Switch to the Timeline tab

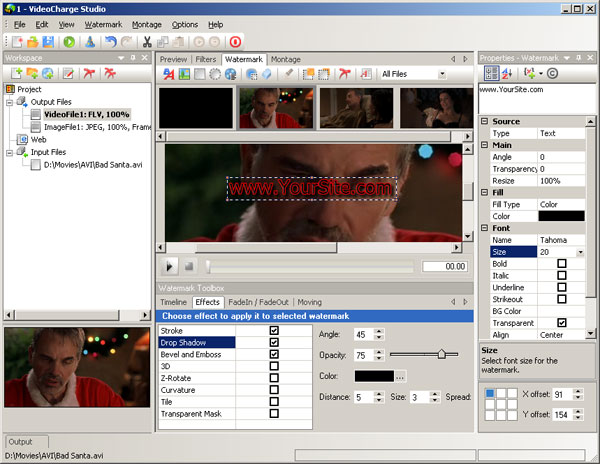tap(173, 302)
